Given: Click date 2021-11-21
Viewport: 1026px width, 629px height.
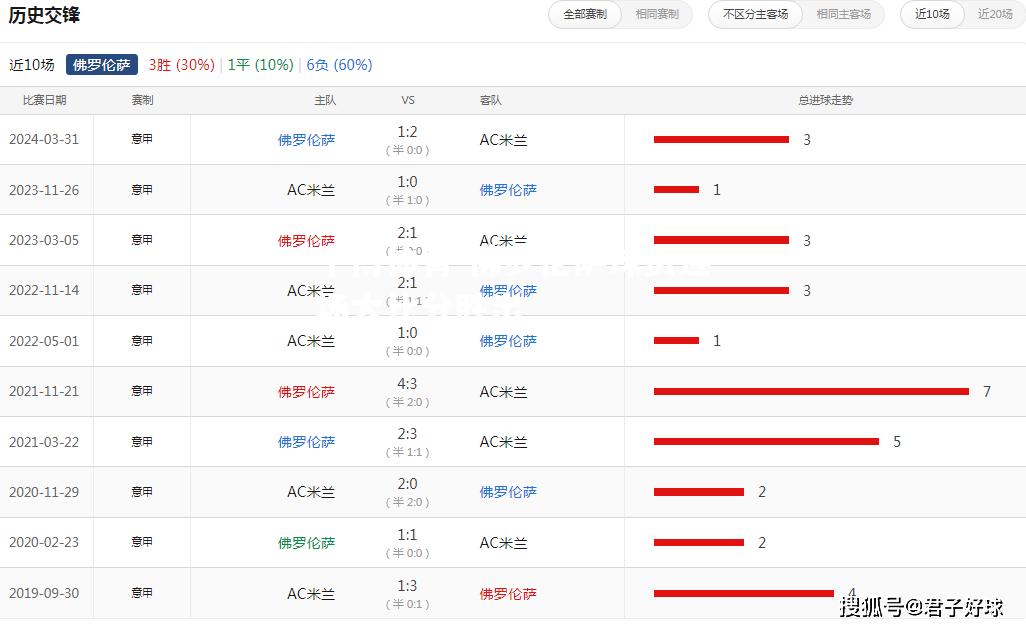Looking at the screenshot, I should [44, 391].
